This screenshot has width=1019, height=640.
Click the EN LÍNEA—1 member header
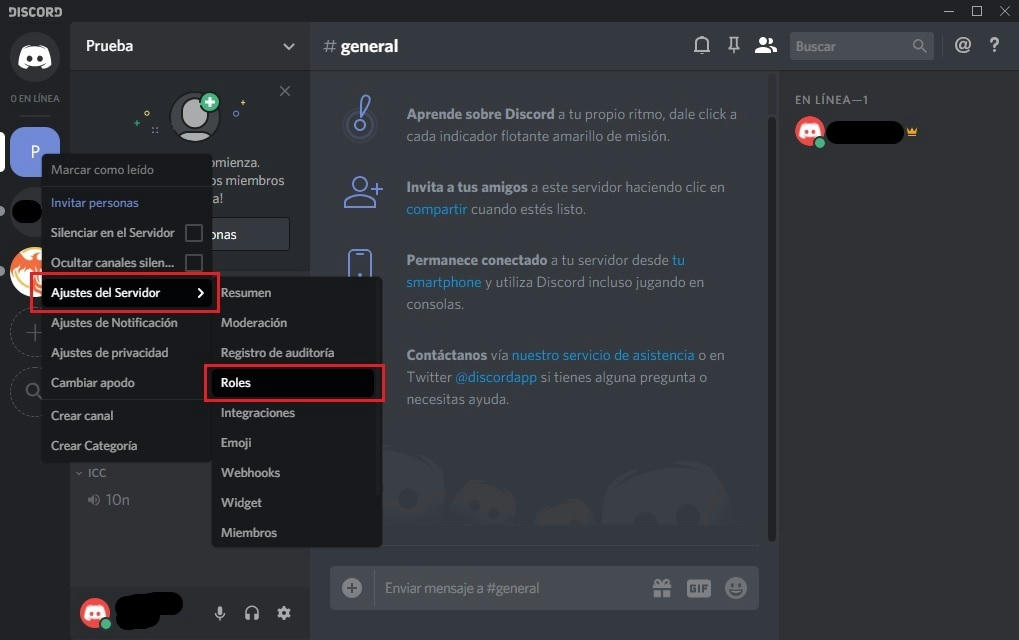click(x=831, y=100)
